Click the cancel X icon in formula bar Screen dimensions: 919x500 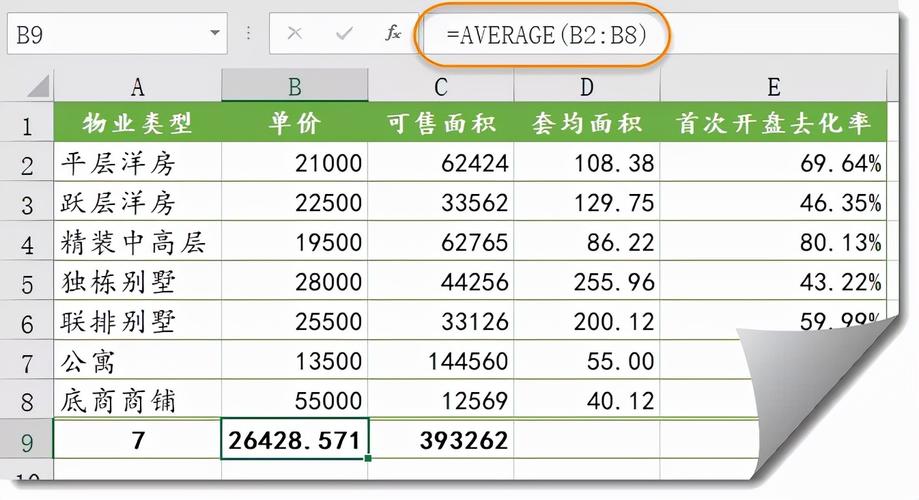294,33
